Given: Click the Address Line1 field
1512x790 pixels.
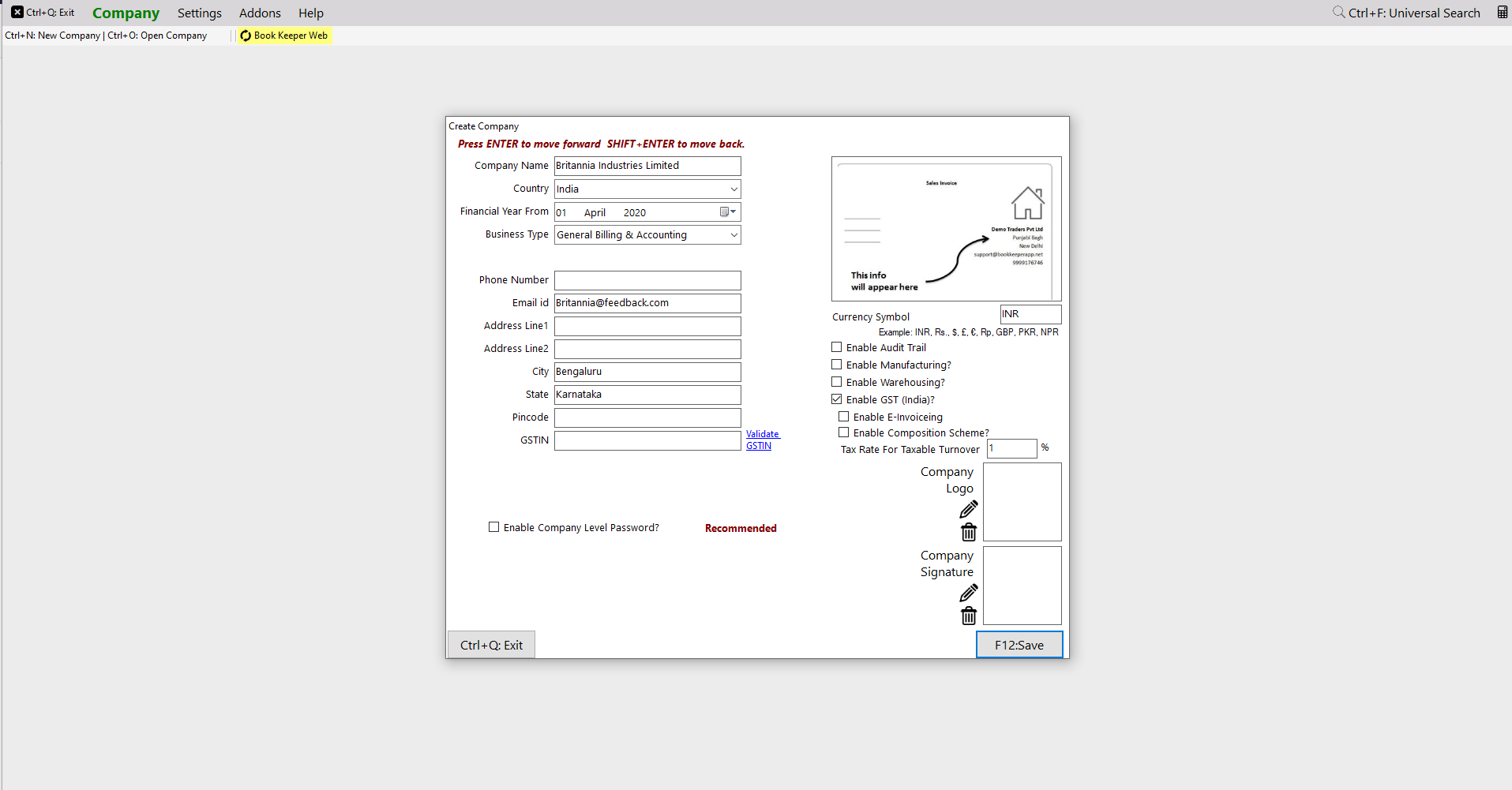Looking at the screenshot, I should click(x=647, y=326).
